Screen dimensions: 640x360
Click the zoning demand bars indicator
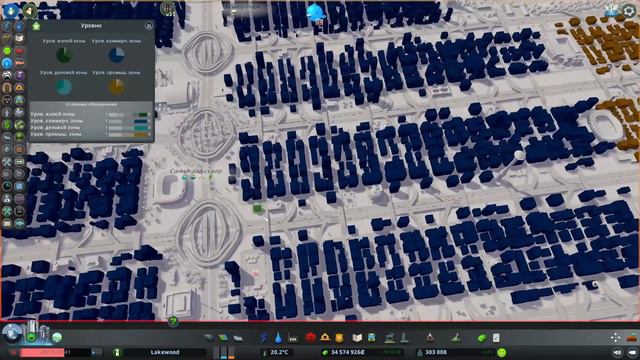pos(224,352)
